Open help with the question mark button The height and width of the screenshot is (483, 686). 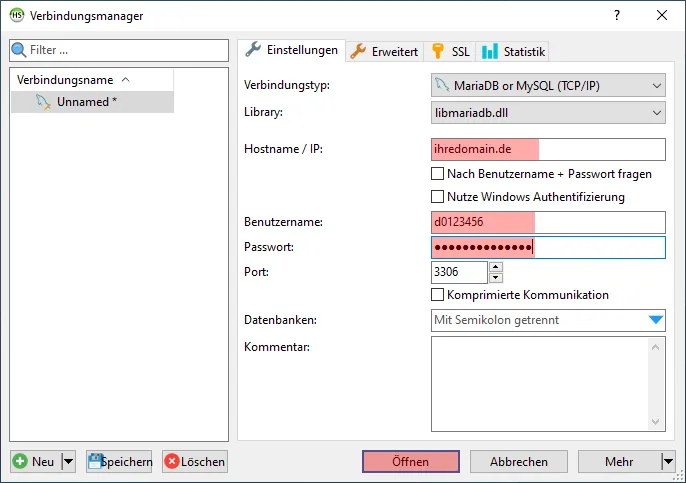[x=617, y=15]
